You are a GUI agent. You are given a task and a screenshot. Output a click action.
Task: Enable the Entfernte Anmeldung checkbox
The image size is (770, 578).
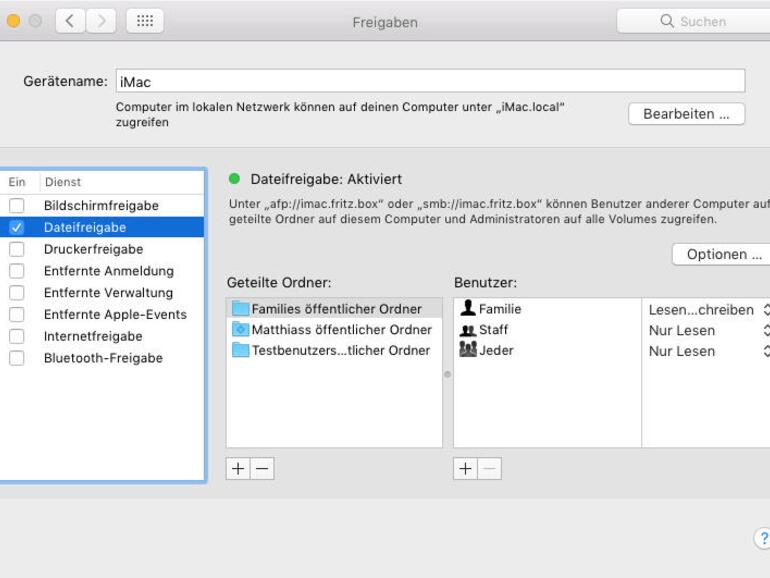(x=17, y=271)
